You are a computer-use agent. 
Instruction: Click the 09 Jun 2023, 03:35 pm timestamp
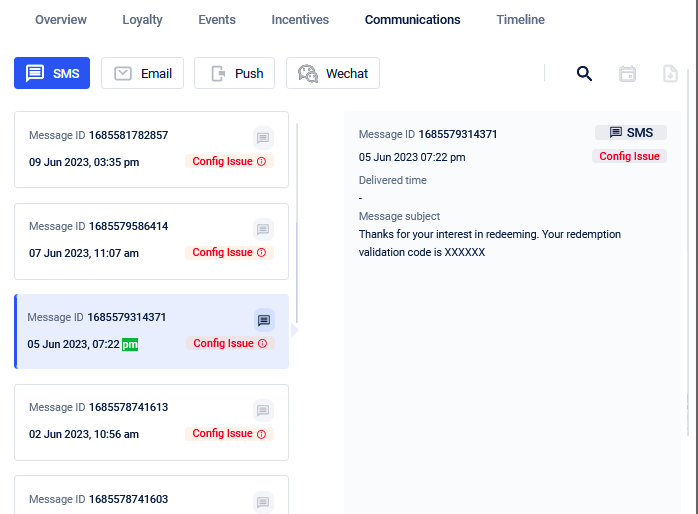point(84,162)
